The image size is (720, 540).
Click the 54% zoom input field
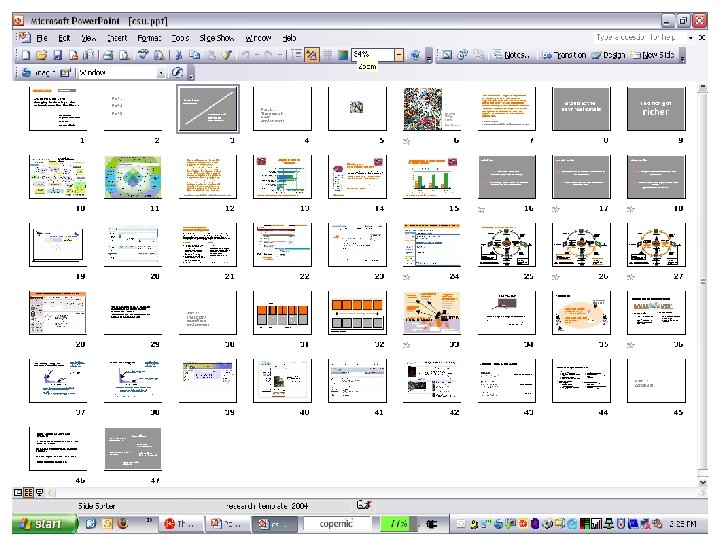pyautogui.click(x=373, y=55)
